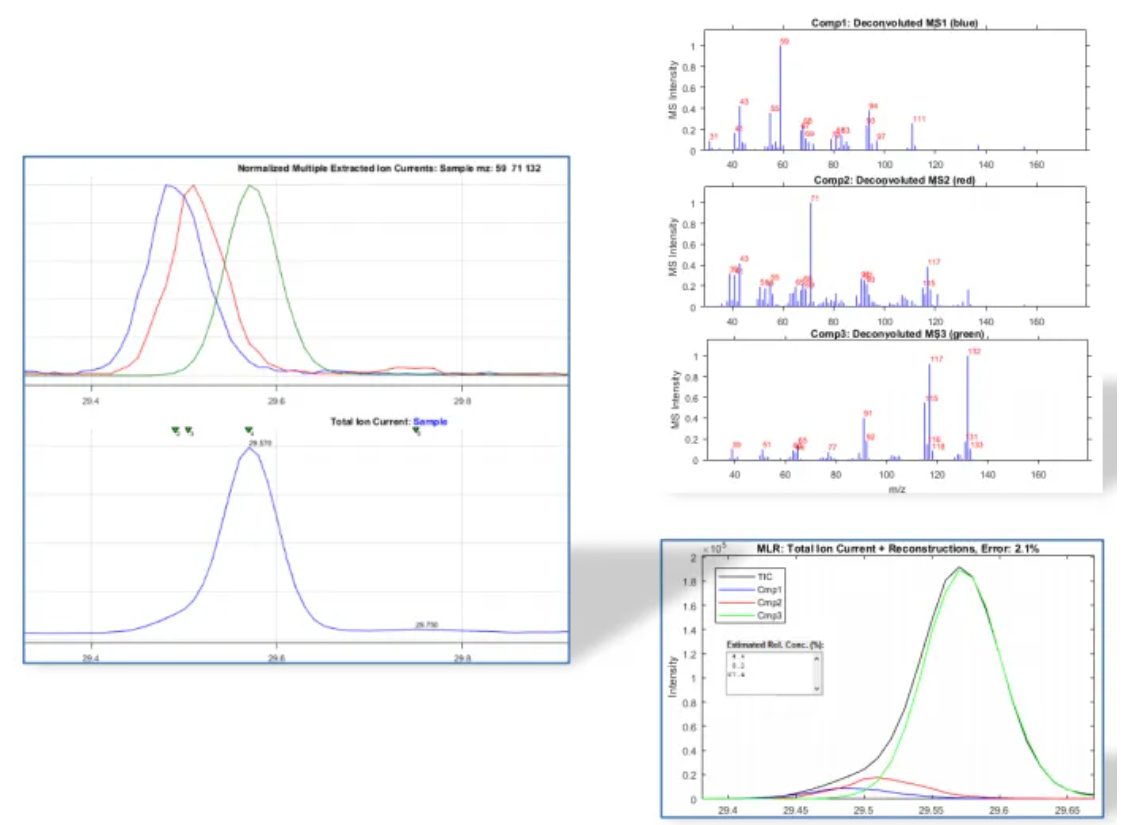Click the blue Sample link in the TIC title

click(430, 422)
